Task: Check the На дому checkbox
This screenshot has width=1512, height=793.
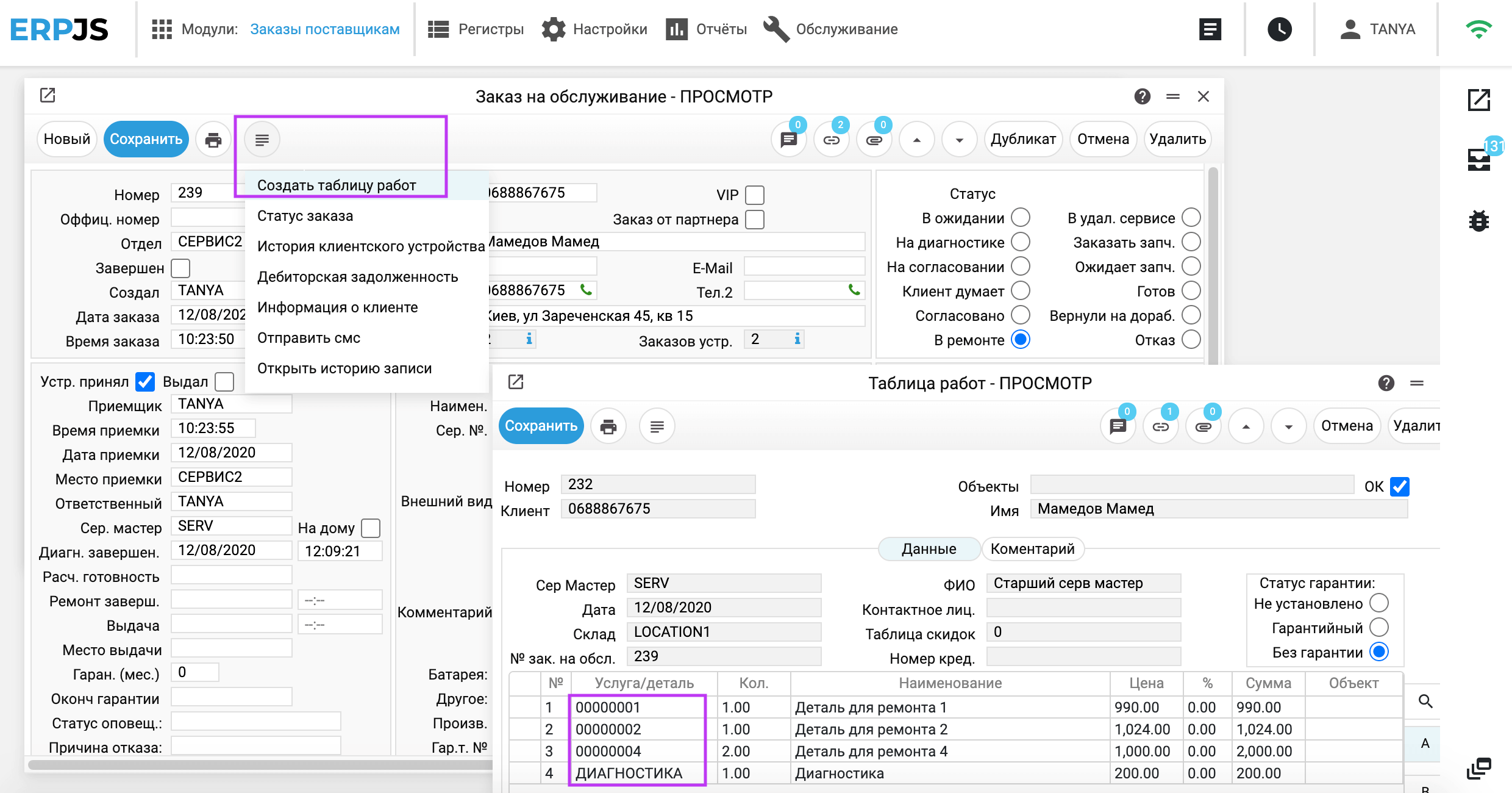Action: coord(371,528)
